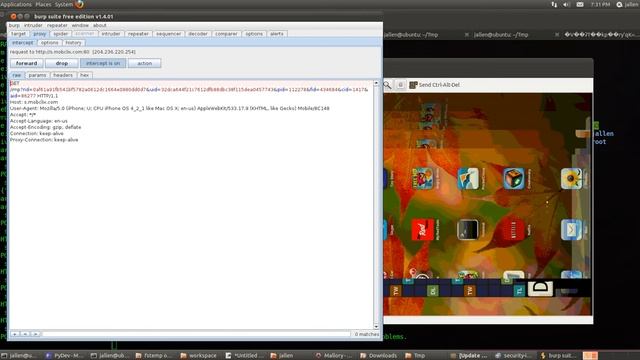Open the workspace folder taskbar item

tap(198, 356)
